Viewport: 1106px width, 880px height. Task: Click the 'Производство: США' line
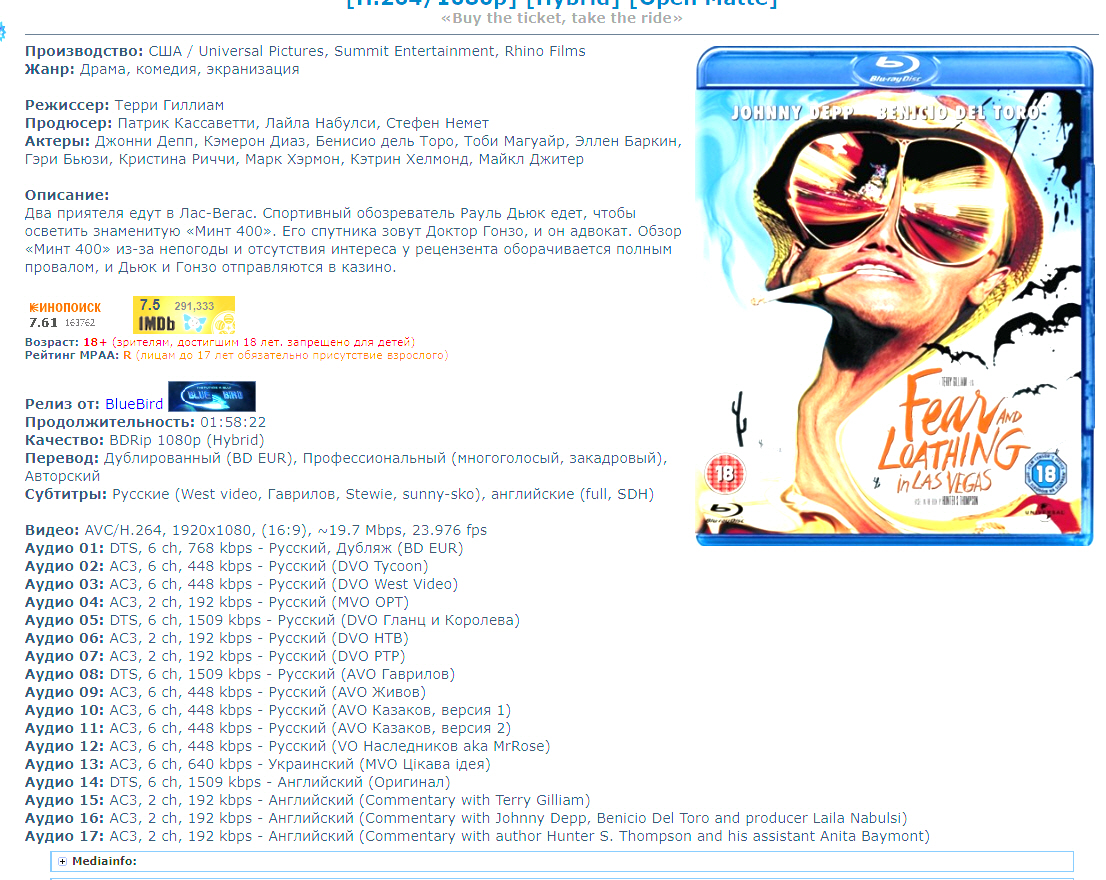(x=305, y=51)
